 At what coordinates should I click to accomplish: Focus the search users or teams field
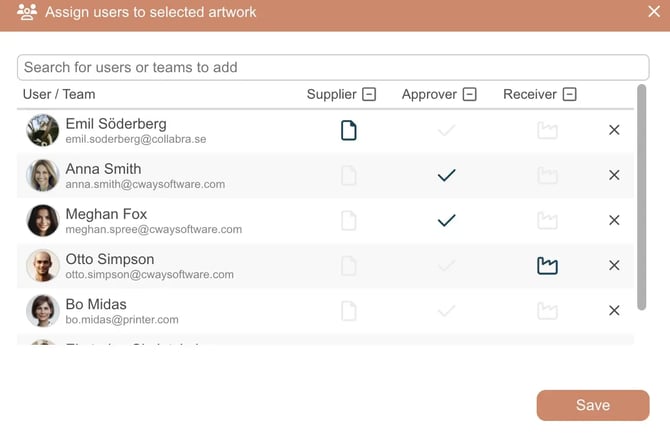click(x=333, y=68)
